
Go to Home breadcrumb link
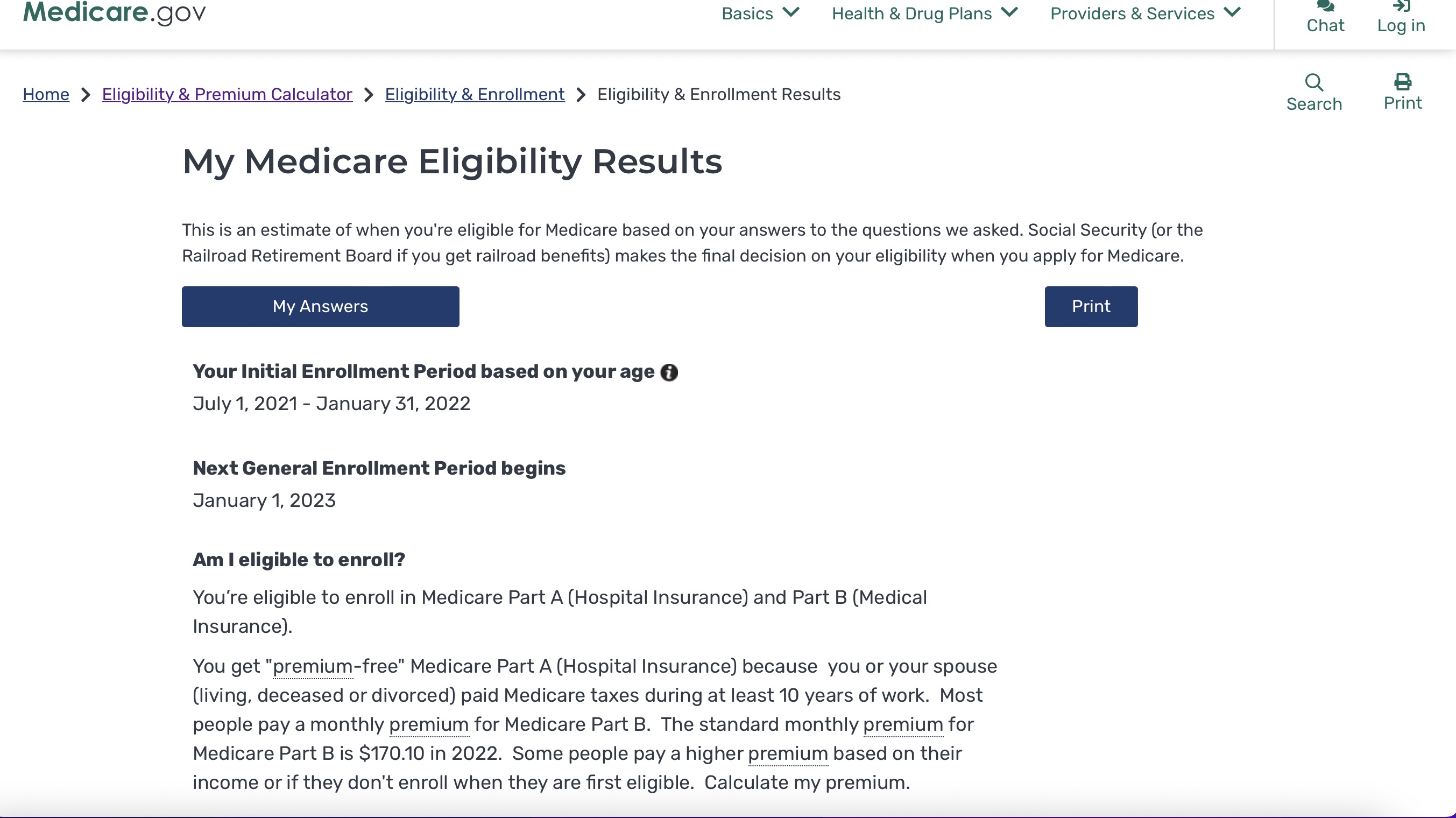pyautogui.click(x=46, y=94)
